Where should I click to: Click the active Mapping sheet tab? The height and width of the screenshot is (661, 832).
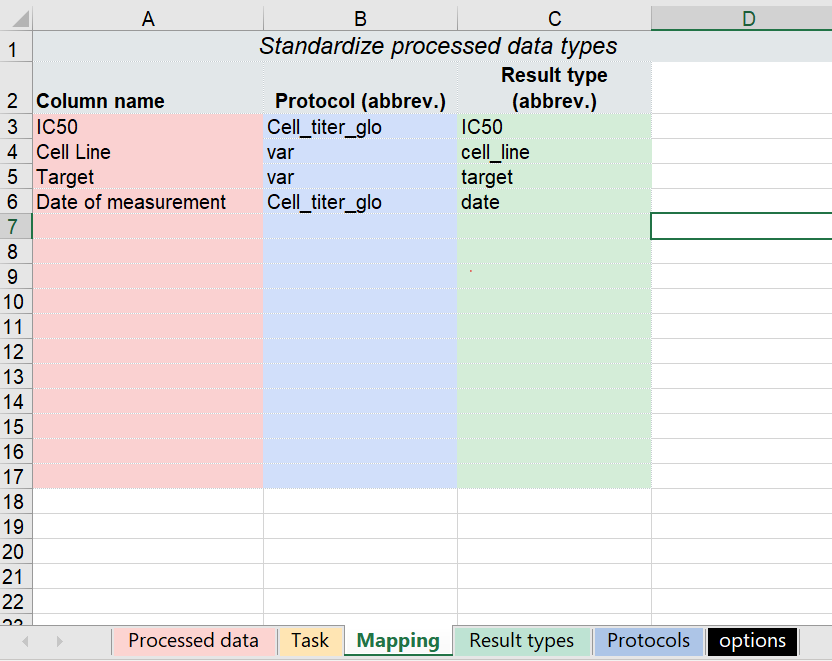click(x=397, y=641)
